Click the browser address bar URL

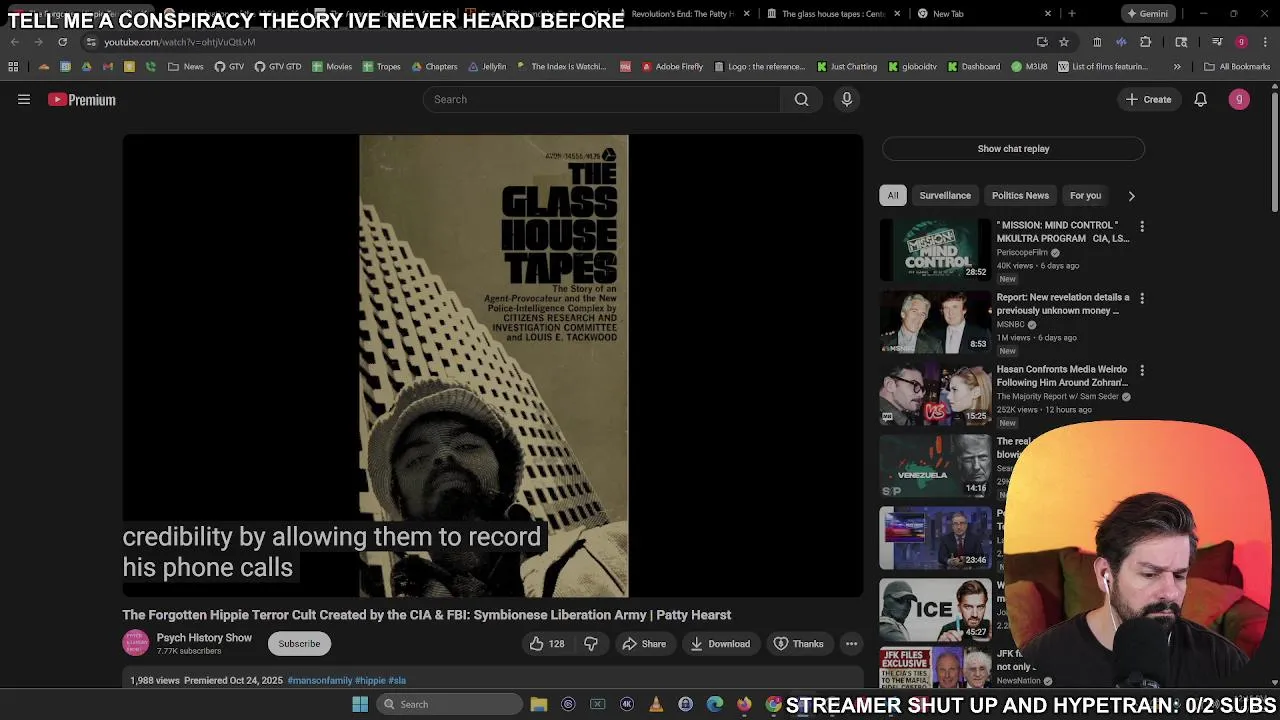point(179,42)
